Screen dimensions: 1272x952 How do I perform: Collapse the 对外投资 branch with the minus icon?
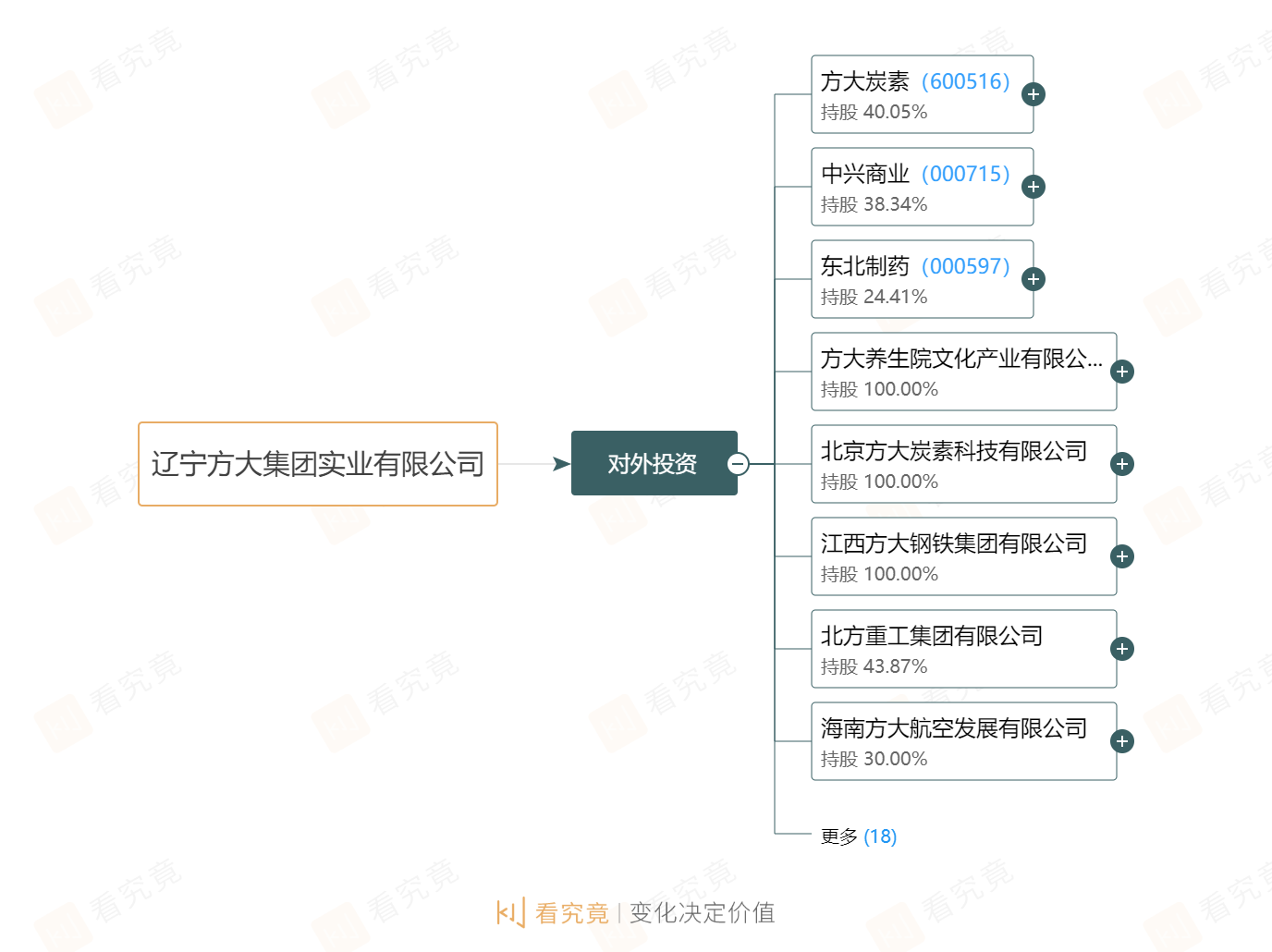click(738, 464)
